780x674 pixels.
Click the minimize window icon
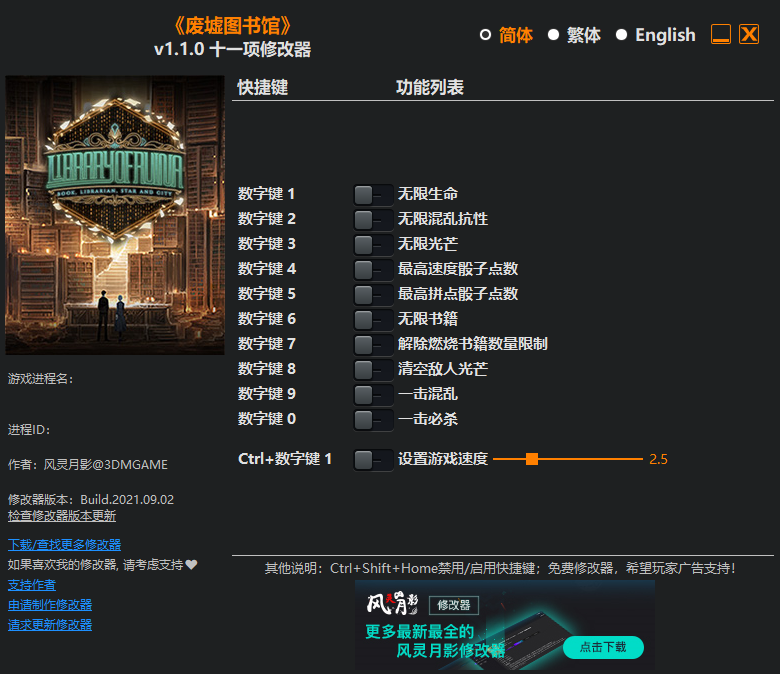pyautogui.click(x=721, y=34)
